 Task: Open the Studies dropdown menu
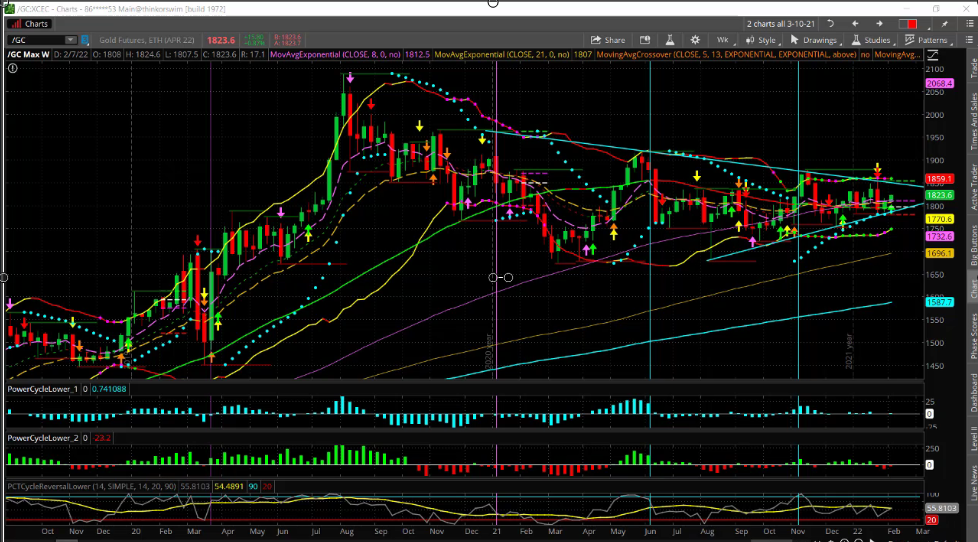coord(873,40)
